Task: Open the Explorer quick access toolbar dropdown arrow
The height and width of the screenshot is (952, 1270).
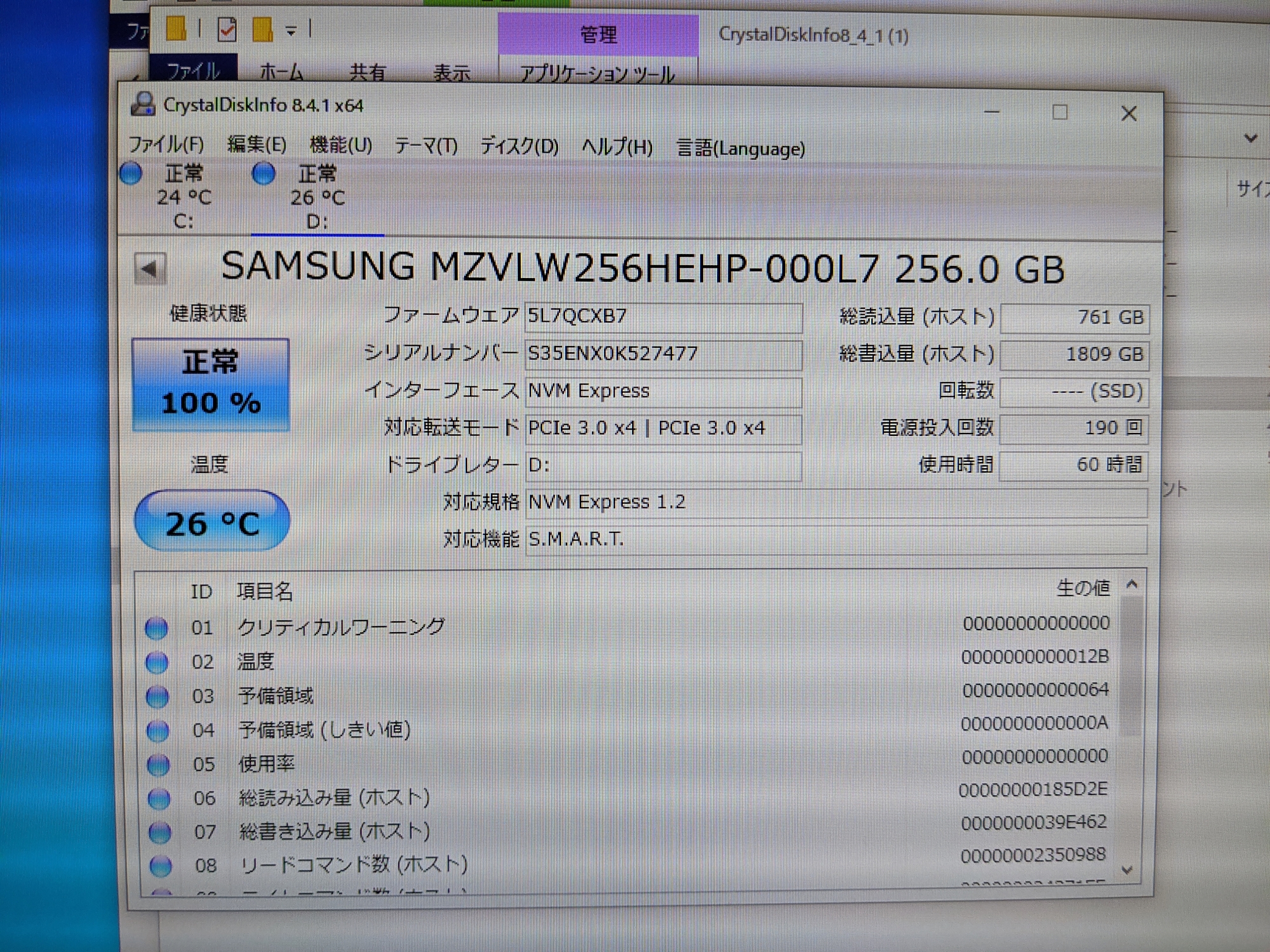Action: (291, 30)
